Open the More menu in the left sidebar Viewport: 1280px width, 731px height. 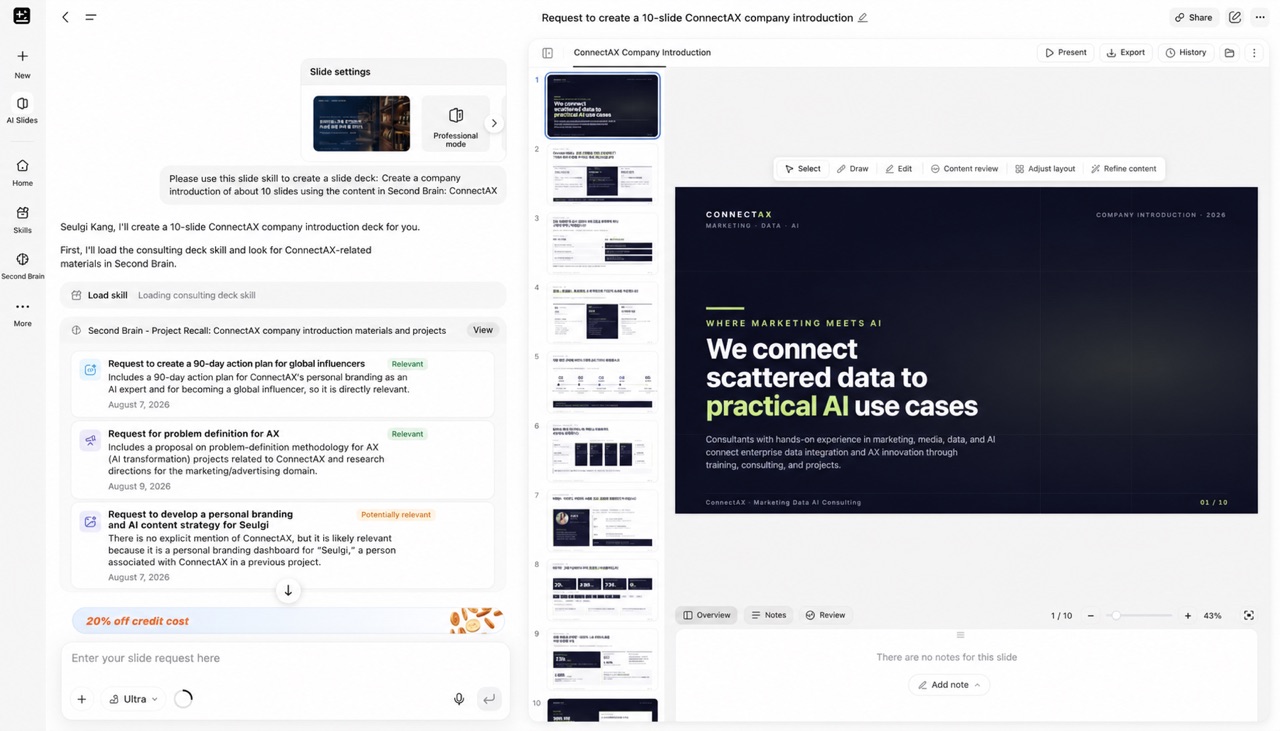[22, 313]
